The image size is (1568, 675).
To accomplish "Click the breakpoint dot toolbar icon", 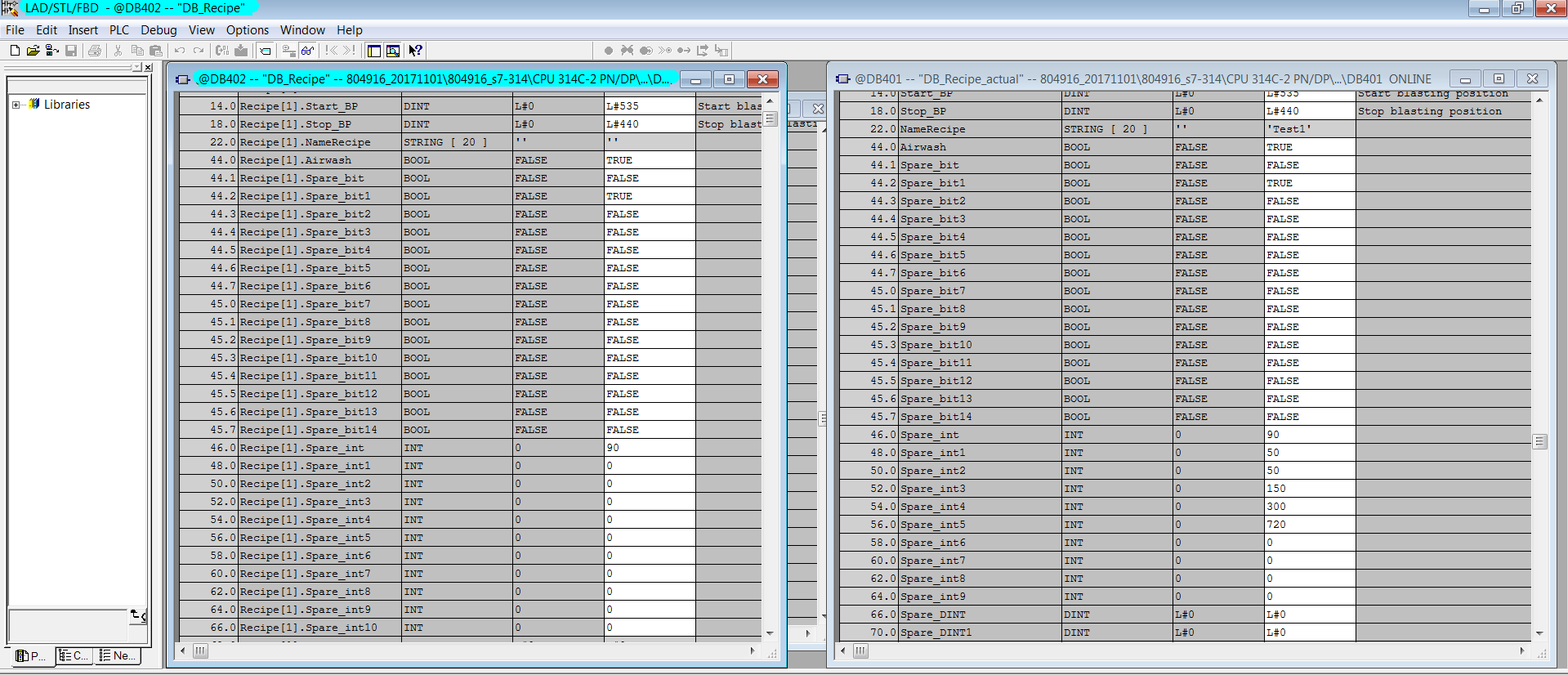I will [x=609, y=51].
